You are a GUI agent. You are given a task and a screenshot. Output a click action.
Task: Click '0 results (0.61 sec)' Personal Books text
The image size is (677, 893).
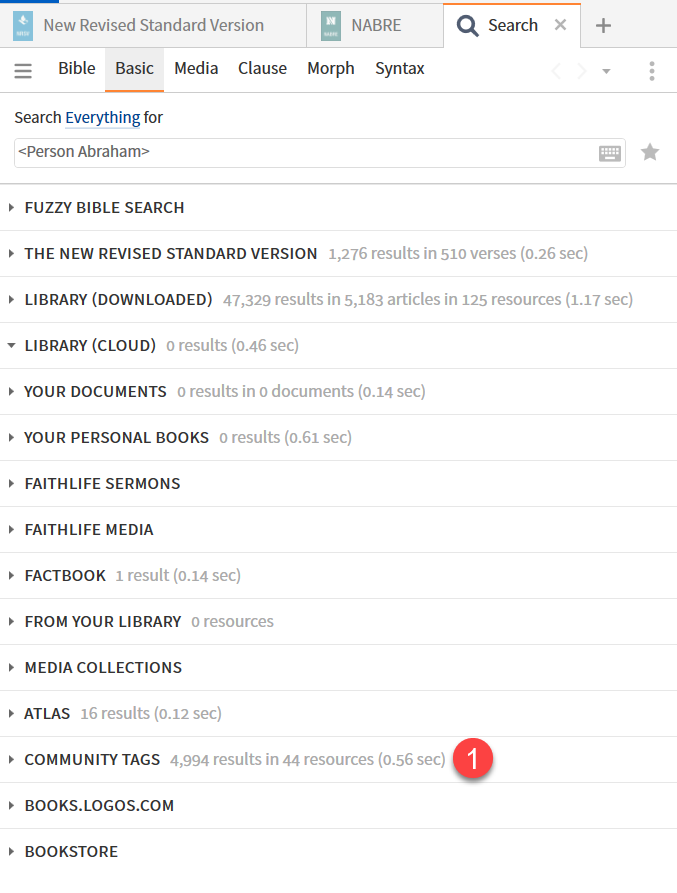(x=285, y=437)
